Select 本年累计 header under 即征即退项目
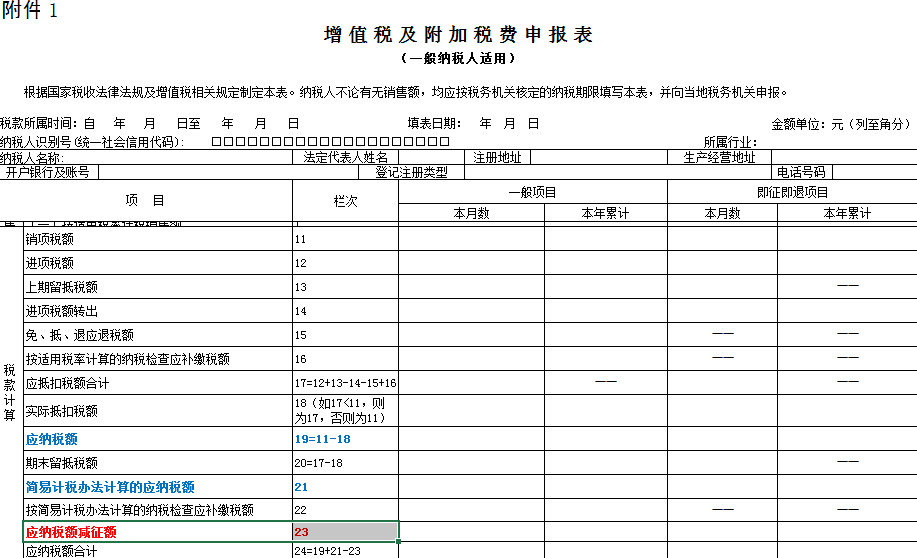 point(847,213)
